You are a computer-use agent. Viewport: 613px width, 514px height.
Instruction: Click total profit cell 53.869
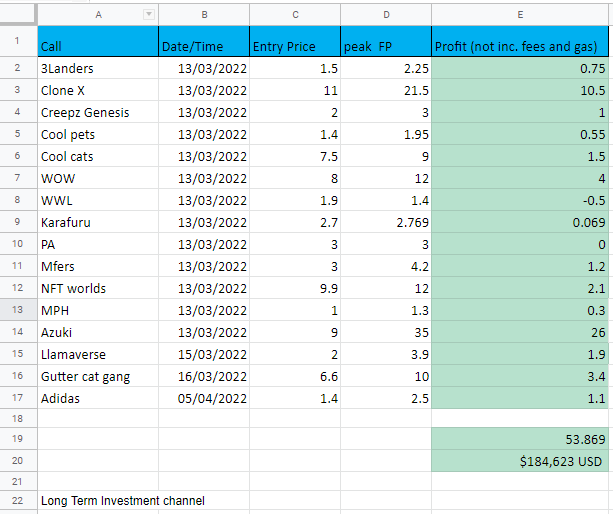[x=520, y=439]
